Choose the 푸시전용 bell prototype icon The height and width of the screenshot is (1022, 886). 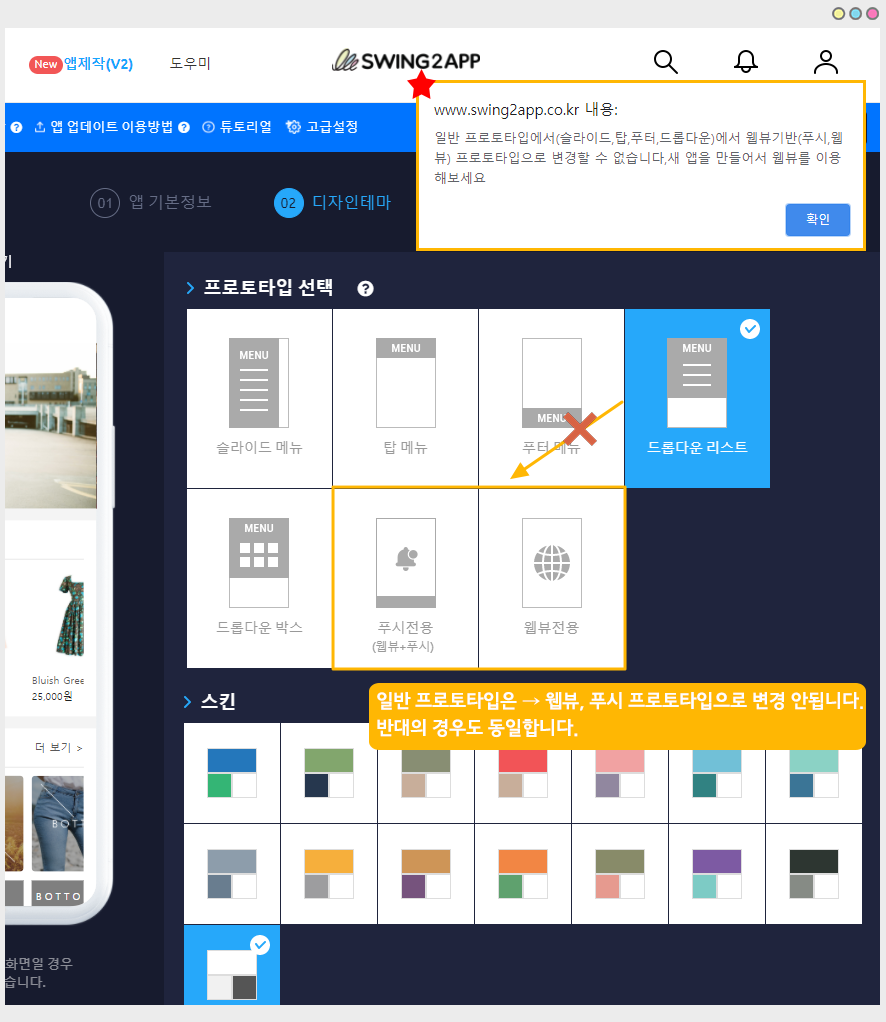[x=405, y=563]
